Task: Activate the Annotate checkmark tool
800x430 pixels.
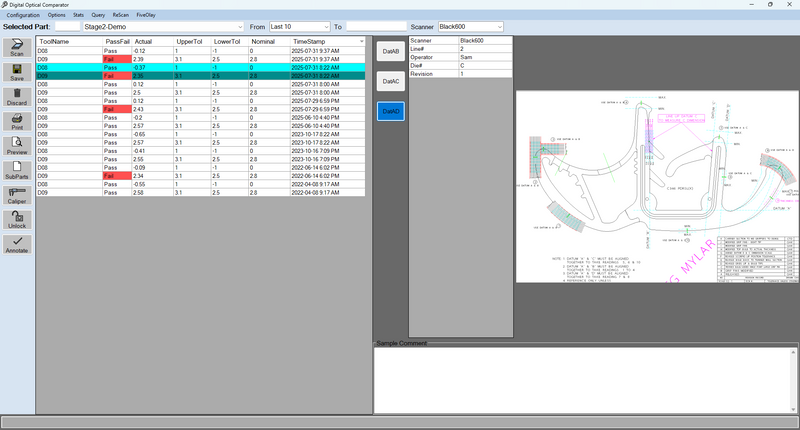Action: pyautogui.click(x=17, y=244)
